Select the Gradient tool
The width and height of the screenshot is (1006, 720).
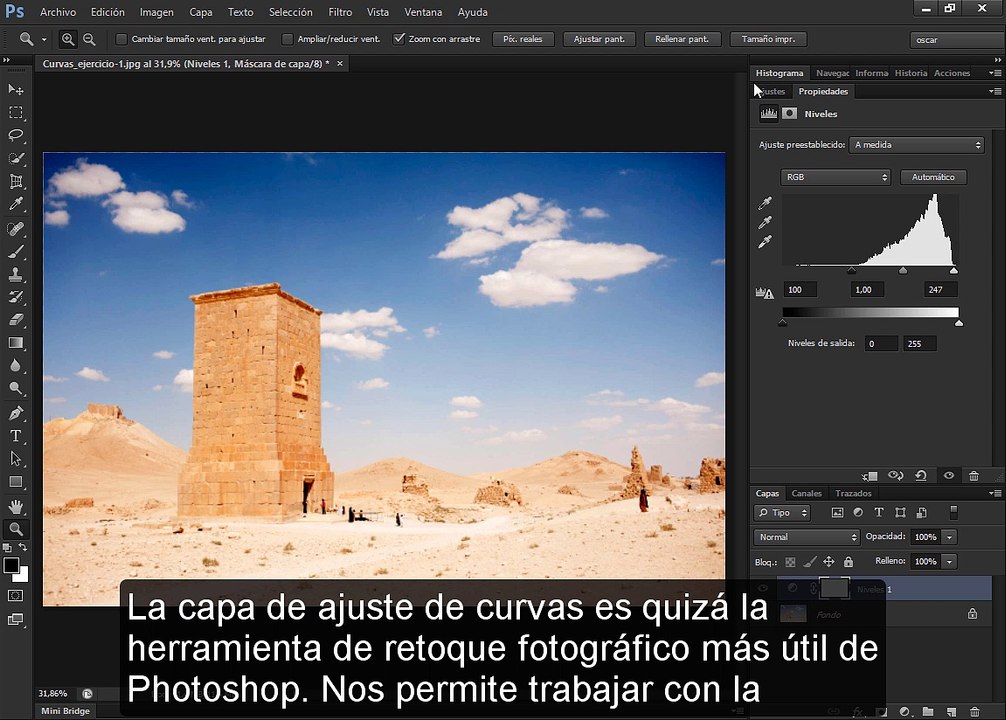click(16, 343)
